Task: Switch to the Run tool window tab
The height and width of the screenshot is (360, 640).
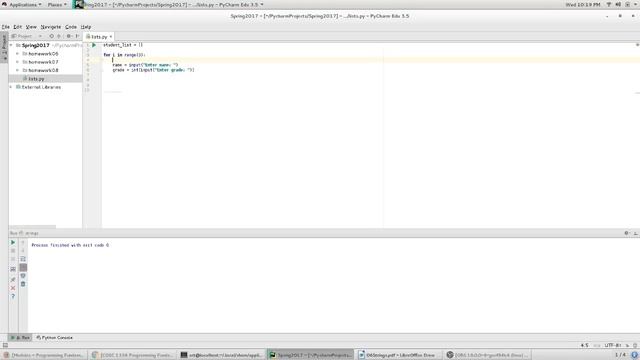Action: [x=20, y=338]
